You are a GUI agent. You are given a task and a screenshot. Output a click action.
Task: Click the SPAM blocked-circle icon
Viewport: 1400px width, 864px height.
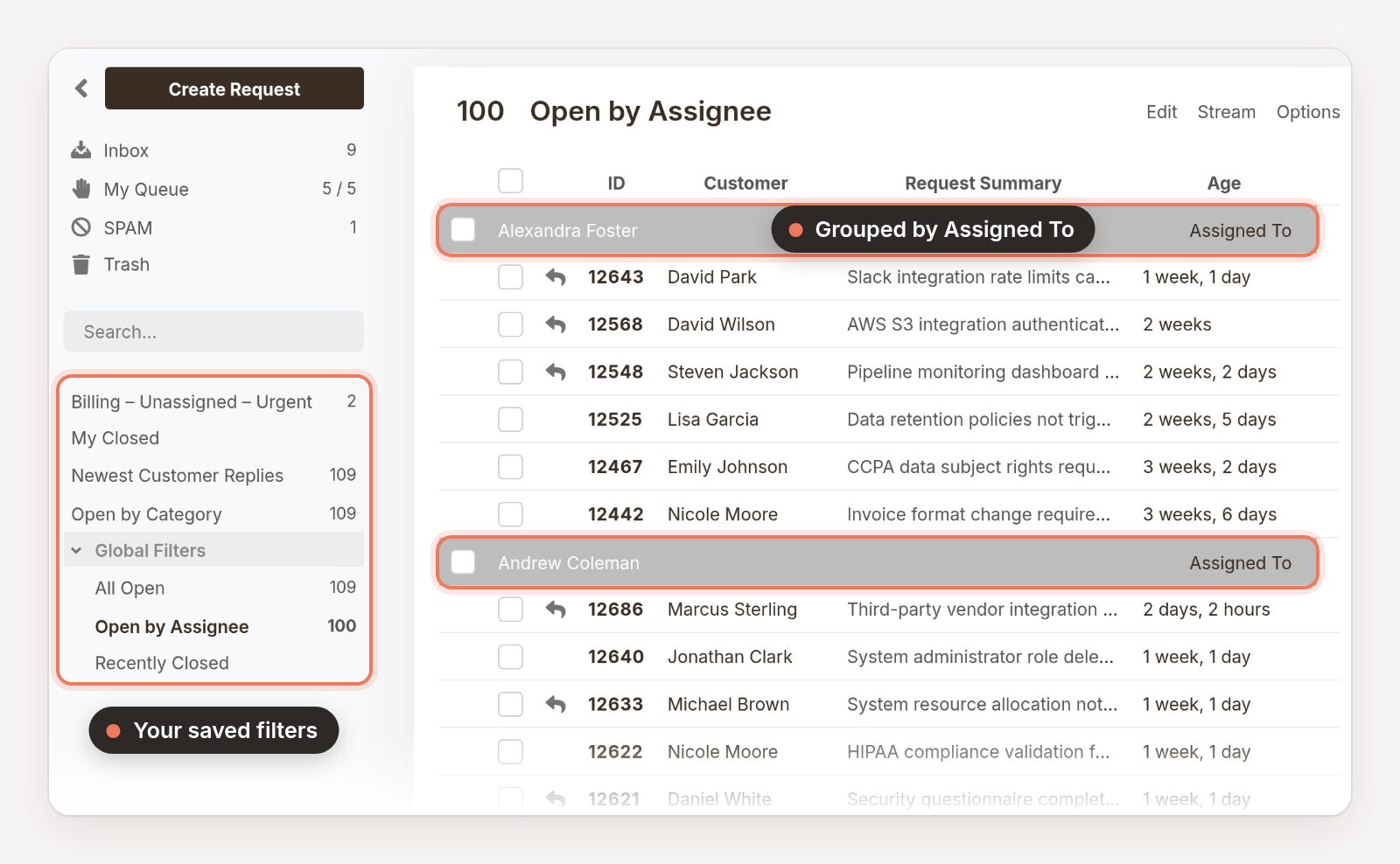[x=81, y=227]
